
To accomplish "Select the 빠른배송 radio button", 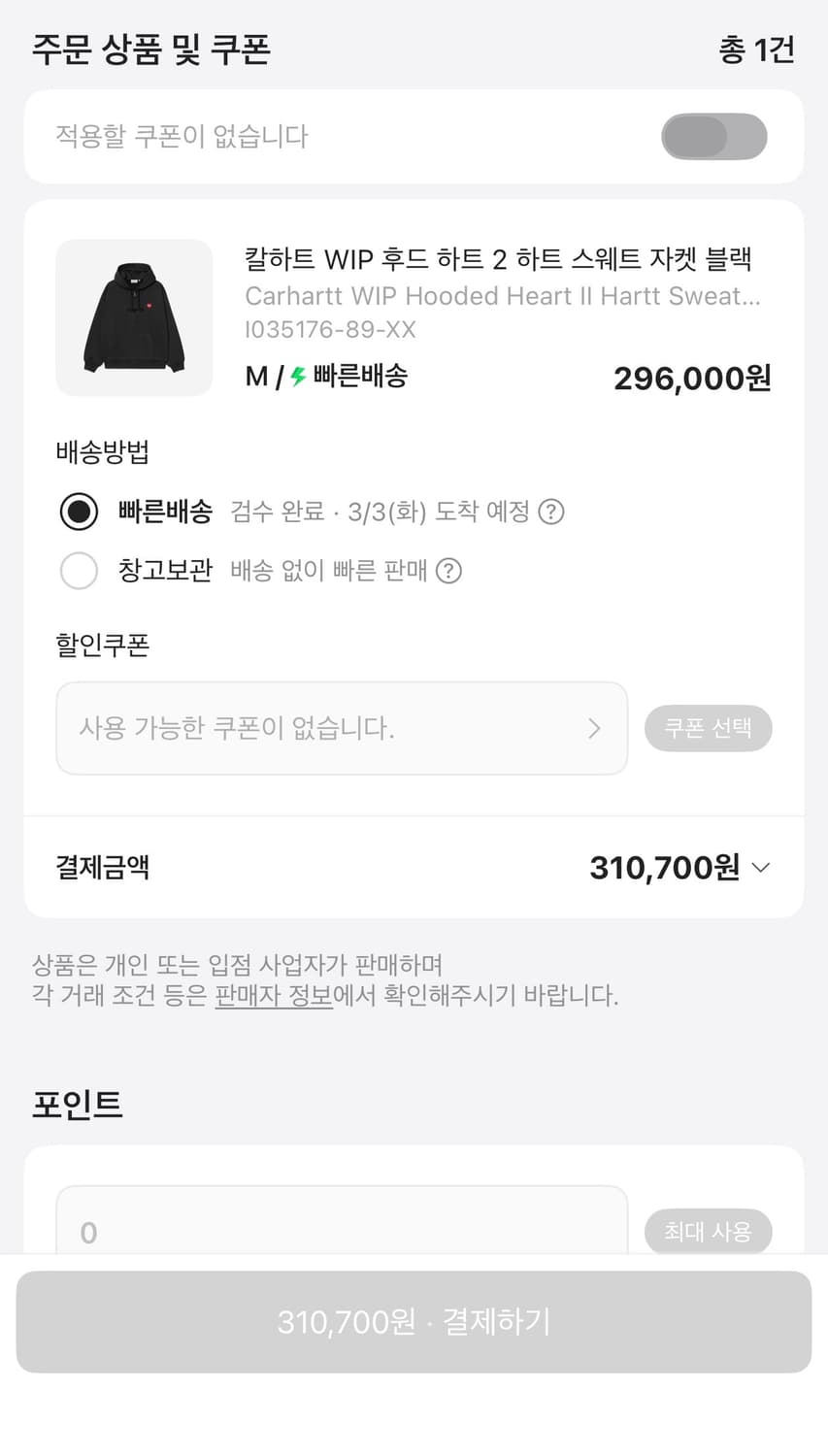I will point(79,512).
